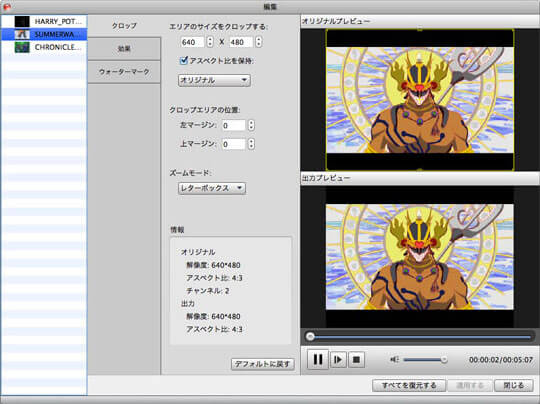This screenshot has width=540, height=404.
Task: Click the デフォルトに戻す button
Action: pyautogui.click(x=262, y=364)
